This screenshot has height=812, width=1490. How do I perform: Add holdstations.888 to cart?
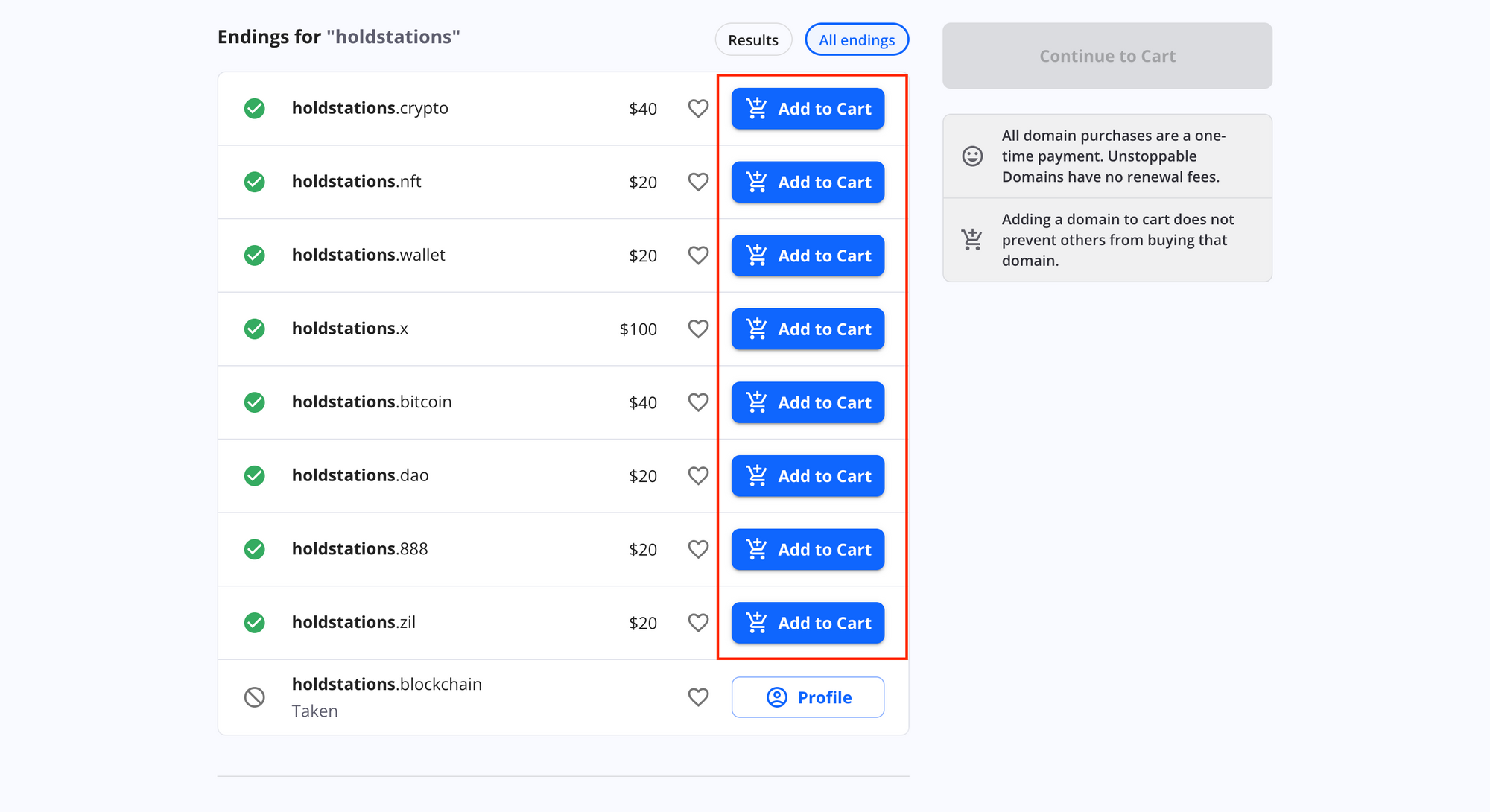click(x=808, y=549)
